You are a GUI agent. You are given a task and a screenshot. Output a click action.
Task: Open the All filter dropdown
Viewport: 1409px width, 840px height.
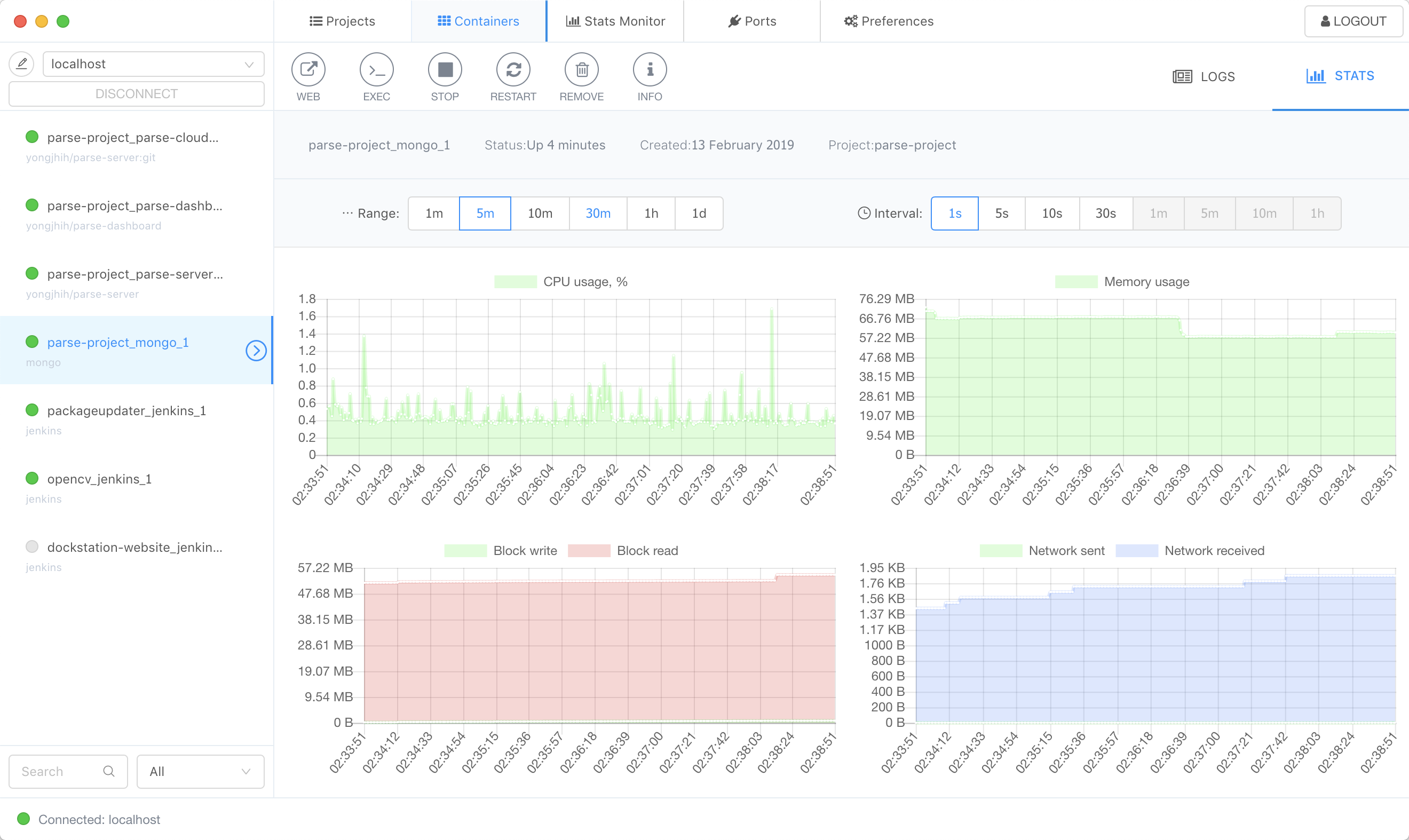[x=200, y=772]
